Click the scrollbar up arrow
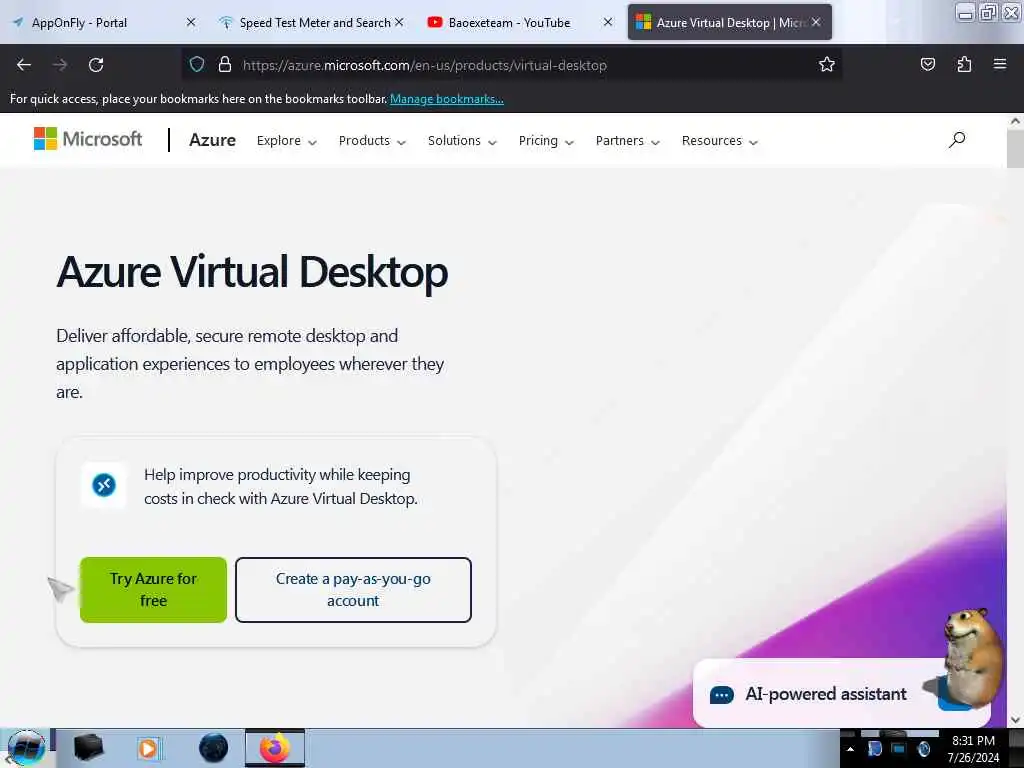 click(x=1015, y=121)
